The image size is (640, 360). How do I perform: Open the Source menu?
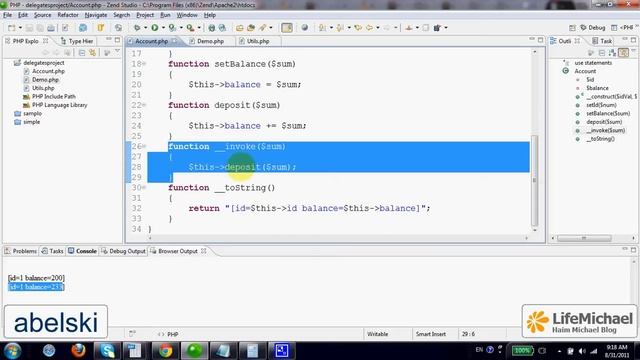42,15
